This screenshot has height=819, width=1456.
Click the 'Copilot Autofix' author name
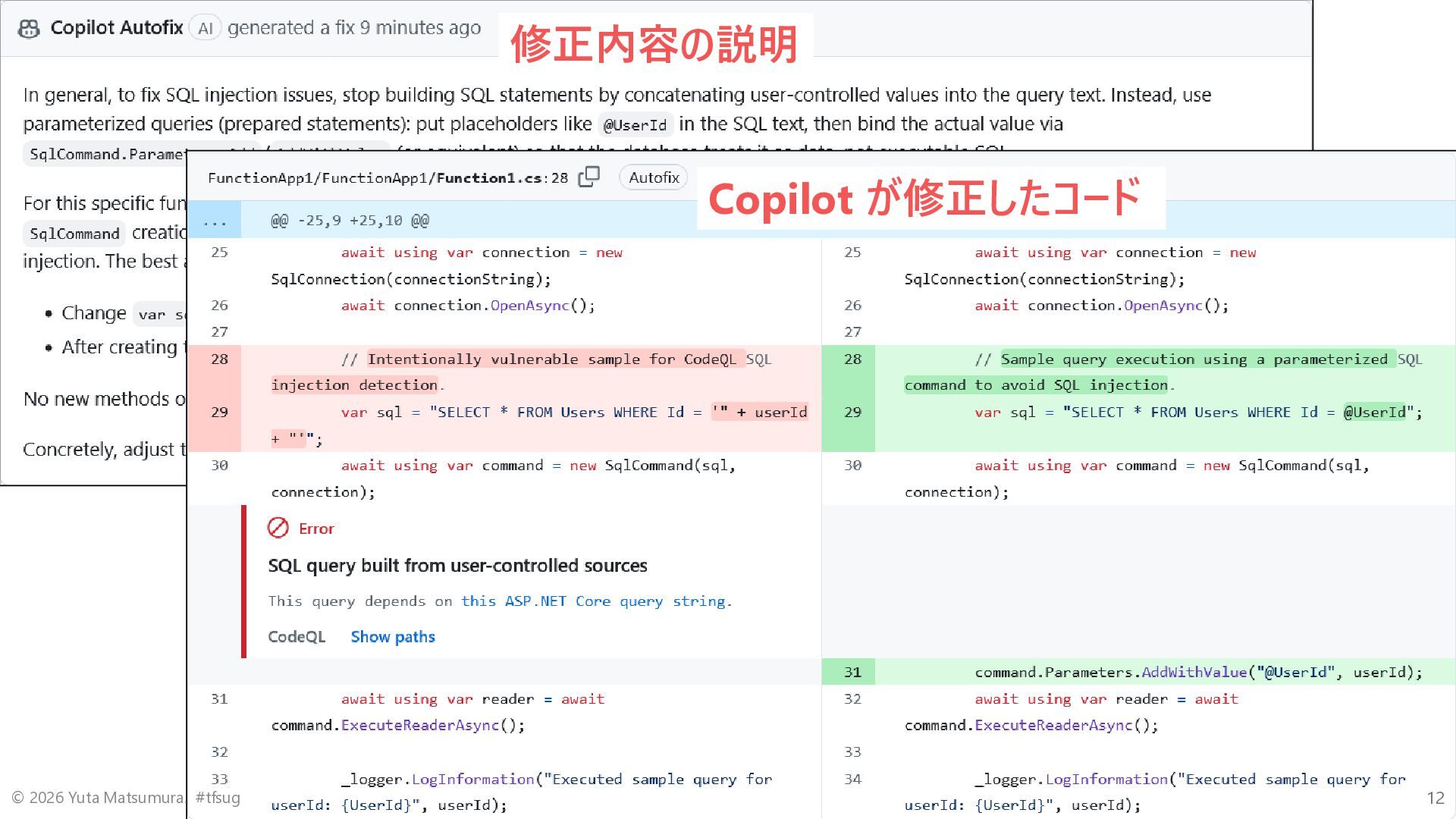point(117,28)
